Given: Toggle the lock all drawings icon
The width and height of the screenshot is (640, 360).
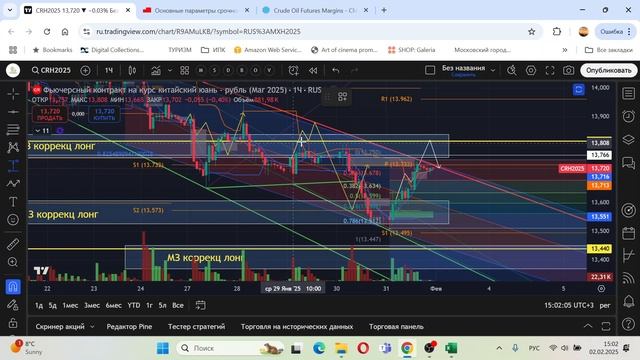Looking at the screenshot, I should 13,323.
